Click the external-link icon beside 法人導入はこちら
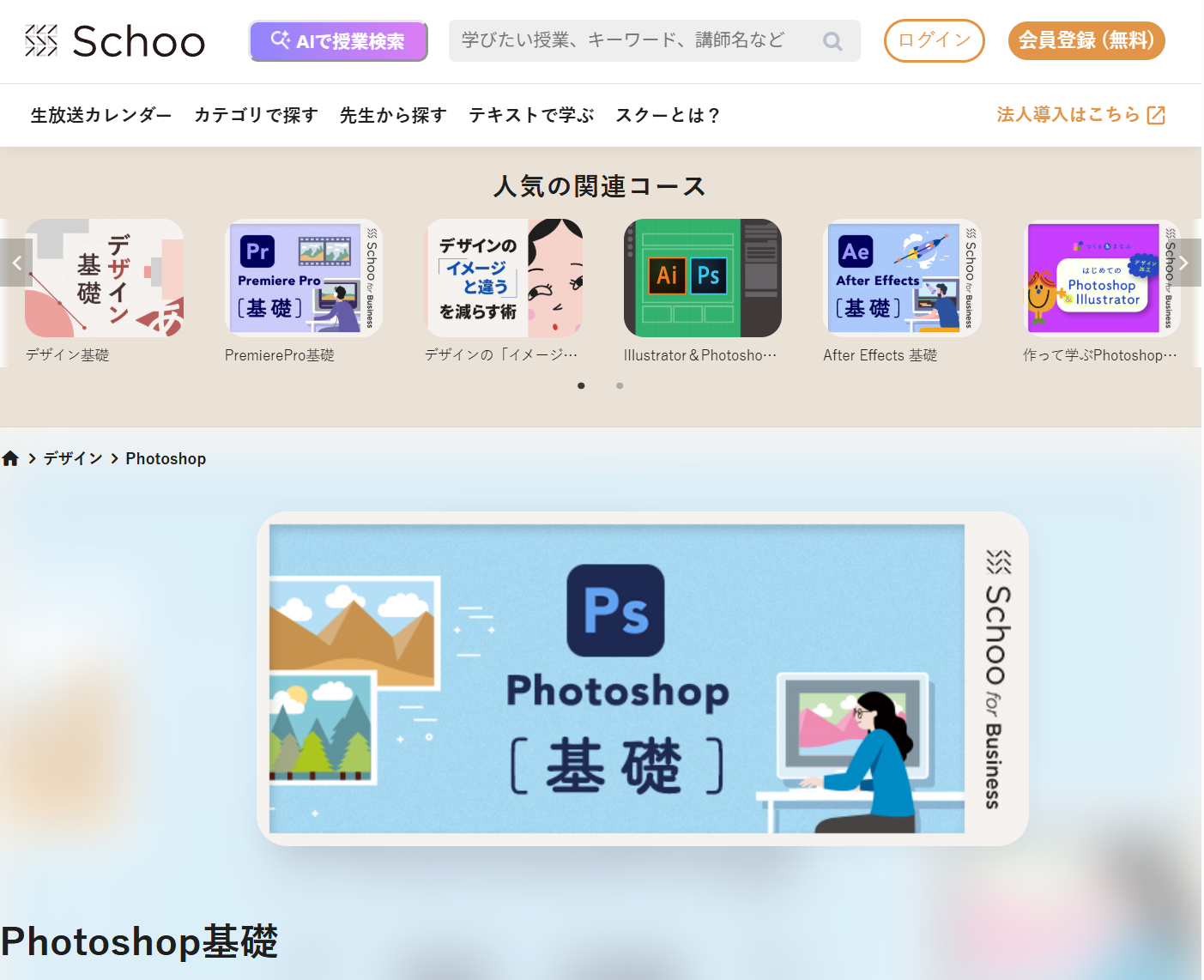Screen dimensions: 1204x980 pyautogui.click(x=1156, y=115)
